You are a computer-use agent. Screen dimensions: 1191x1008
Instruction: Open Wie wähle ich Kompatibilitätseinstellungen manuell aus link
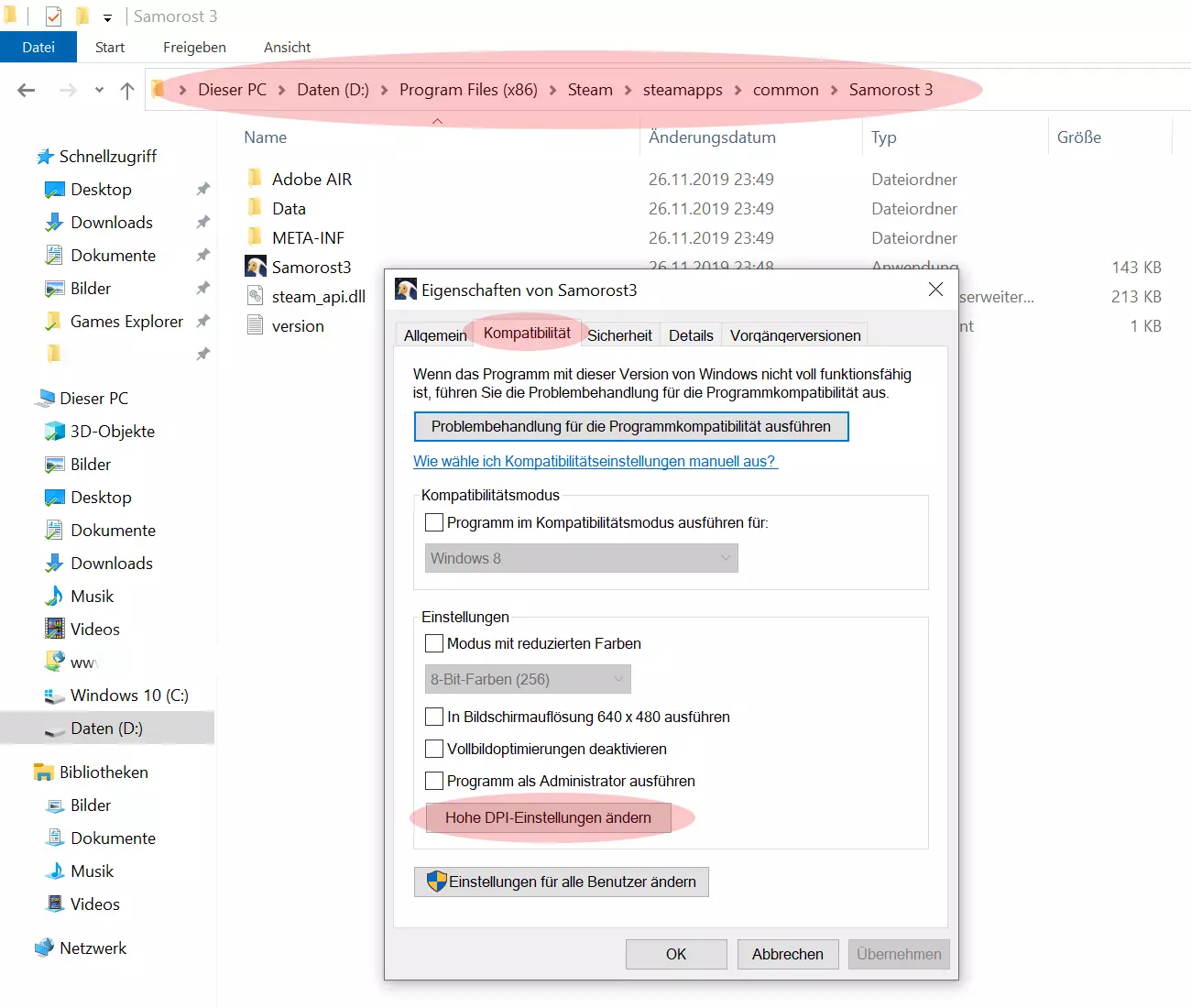(x=595, y=462)
